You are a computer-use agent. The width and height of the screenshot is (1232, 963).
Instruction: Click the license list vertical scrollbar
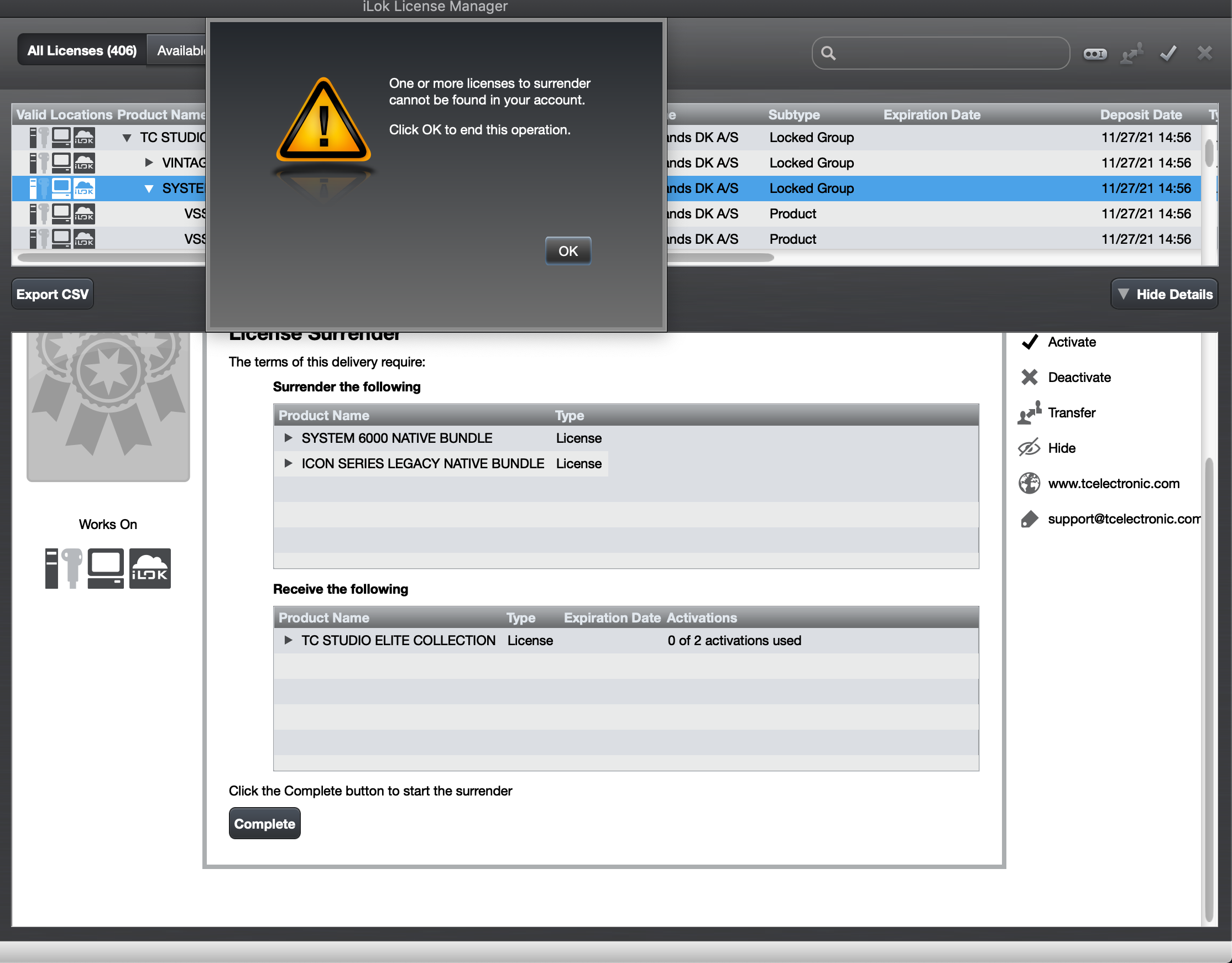pos(1209,152)
